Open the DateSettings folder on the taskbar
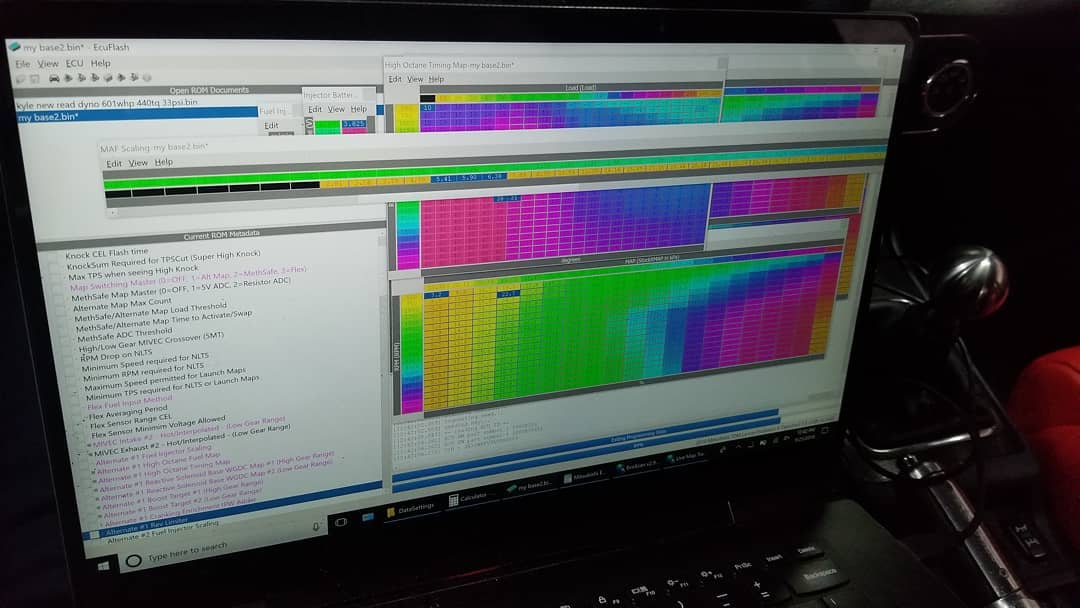The height and width of the screenshot is (608, 1080). coord(410,510)
